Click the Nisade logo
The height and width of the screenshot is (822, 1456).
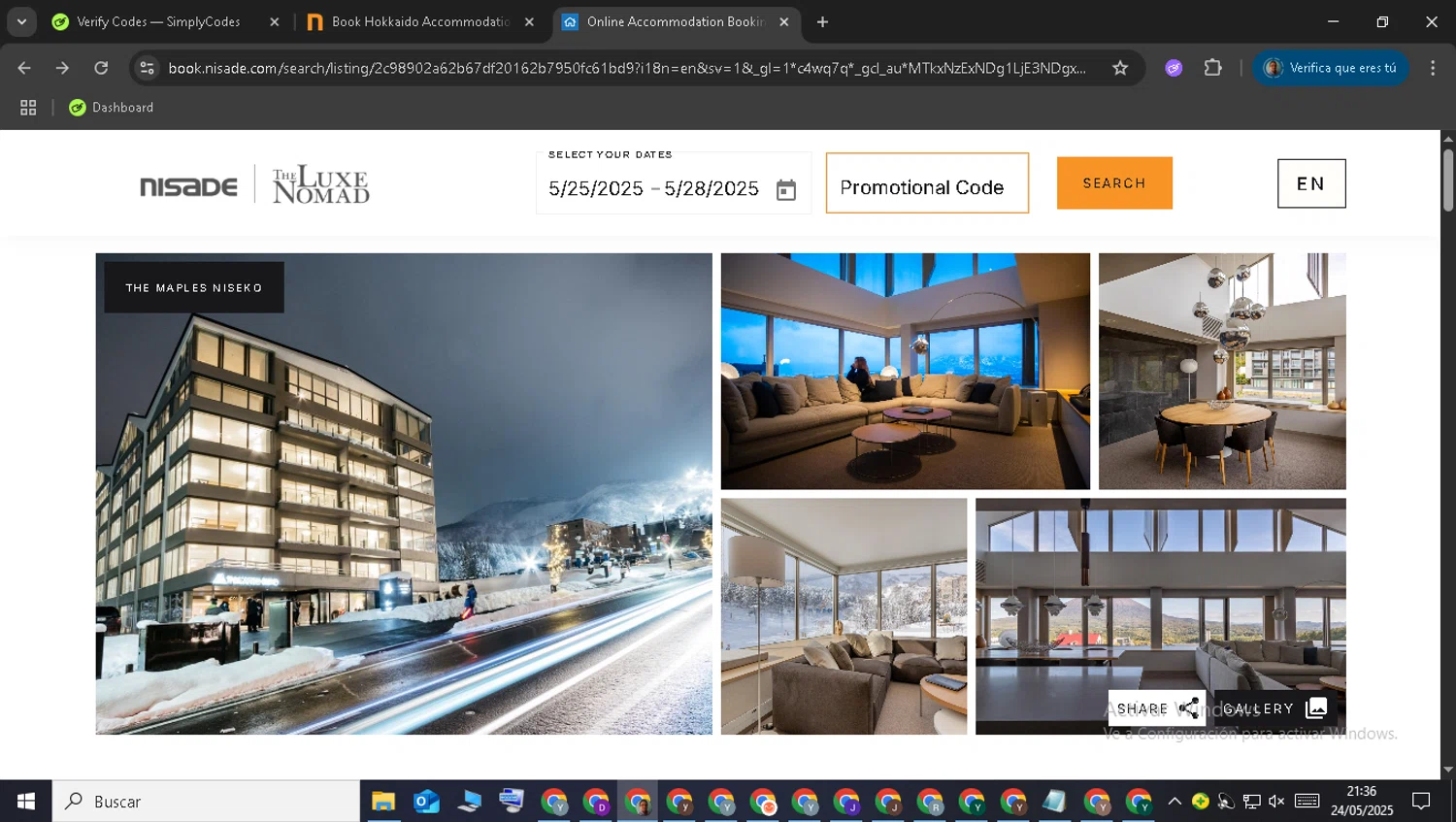tap(188, 186)
